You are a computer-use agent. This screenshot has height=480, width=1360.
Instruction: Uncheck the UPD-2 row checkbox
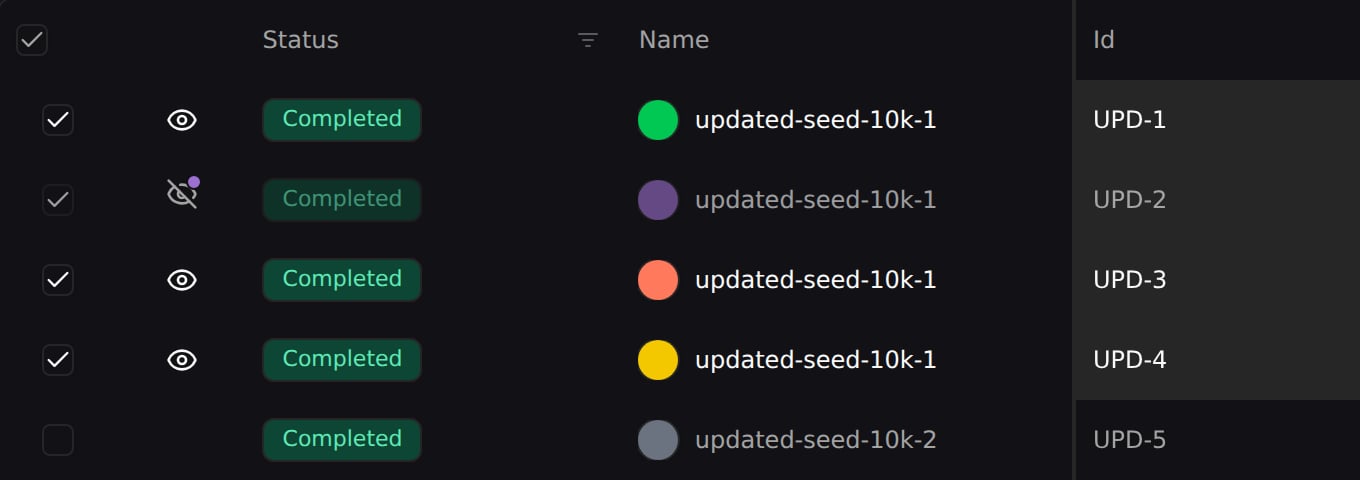pos(58,200)
